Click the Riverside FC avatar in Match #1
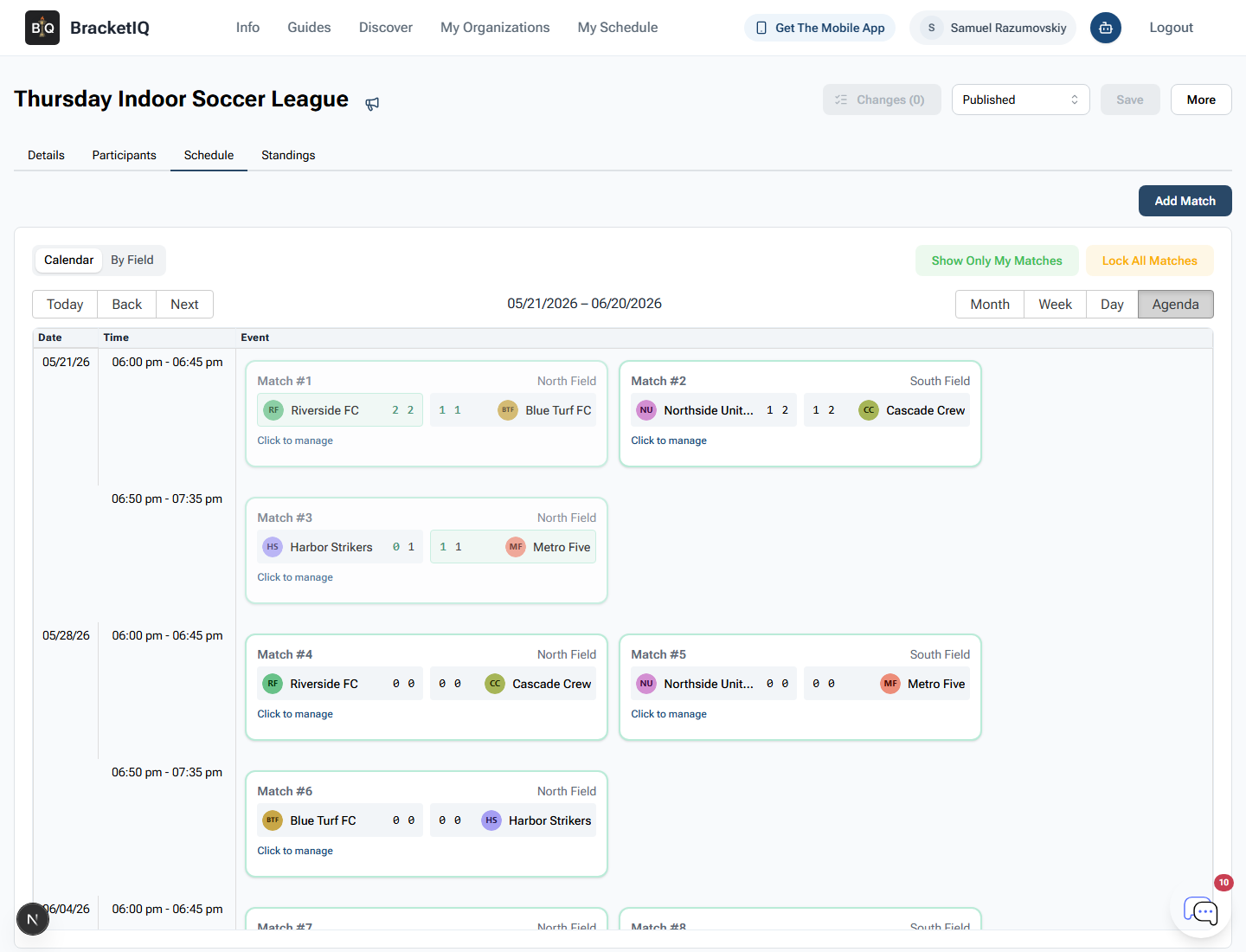The image size is (1246, 952). click(273, 410)
